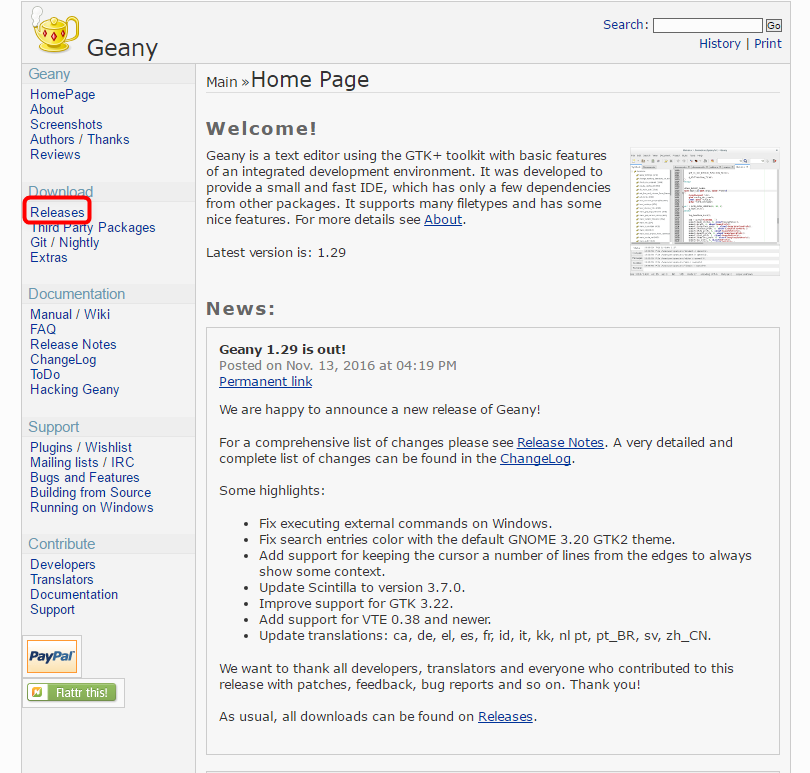This screenshot has width=810, height=773.
Task: Open the Geany screenshot thumbnail
Action: click(x=704, y=212)
